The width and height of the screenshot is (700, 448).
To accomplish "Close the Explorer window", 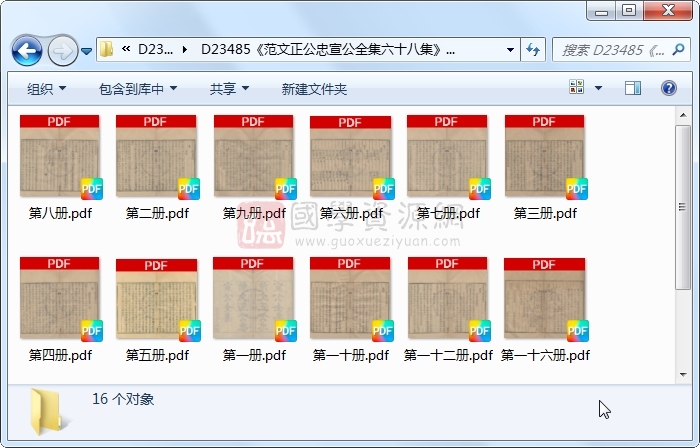I will [x=668, y=11].
